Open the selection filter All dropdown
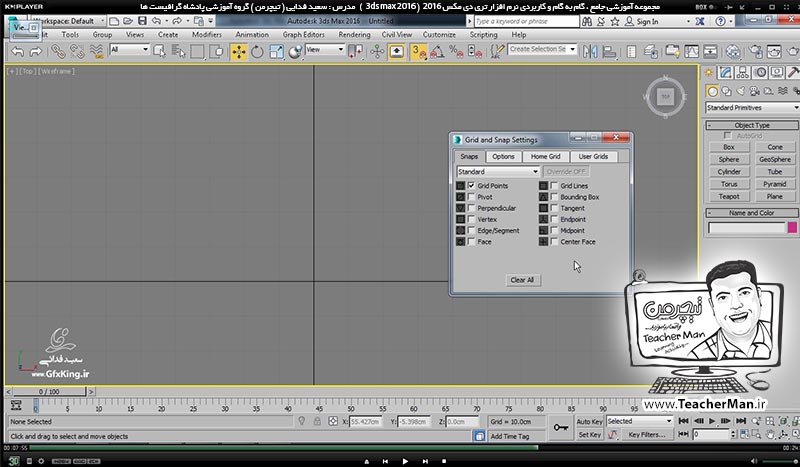The width and height of the screenshot is (800, 467). 129,50
